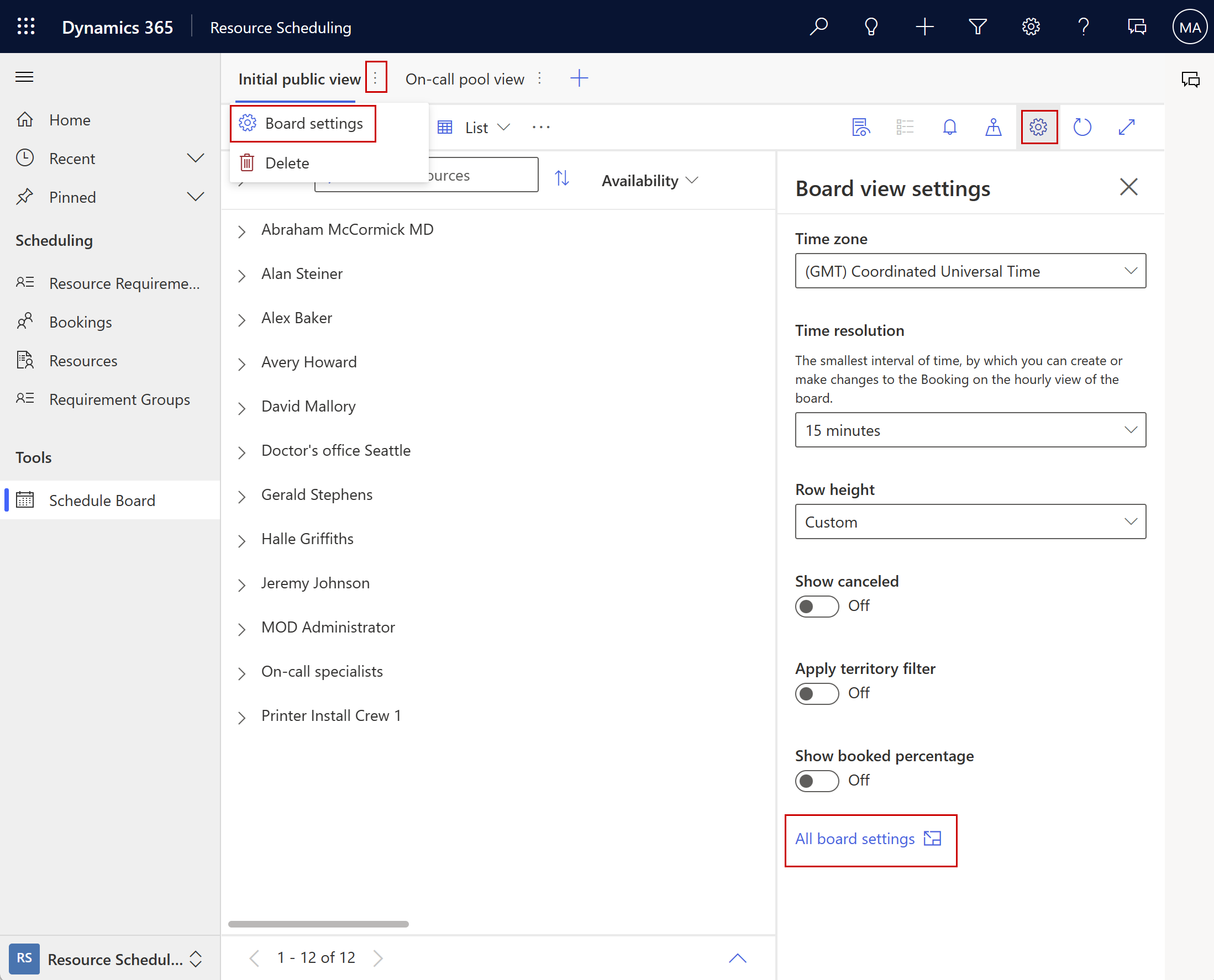Select the Delete option from context menu

point(287,163)
